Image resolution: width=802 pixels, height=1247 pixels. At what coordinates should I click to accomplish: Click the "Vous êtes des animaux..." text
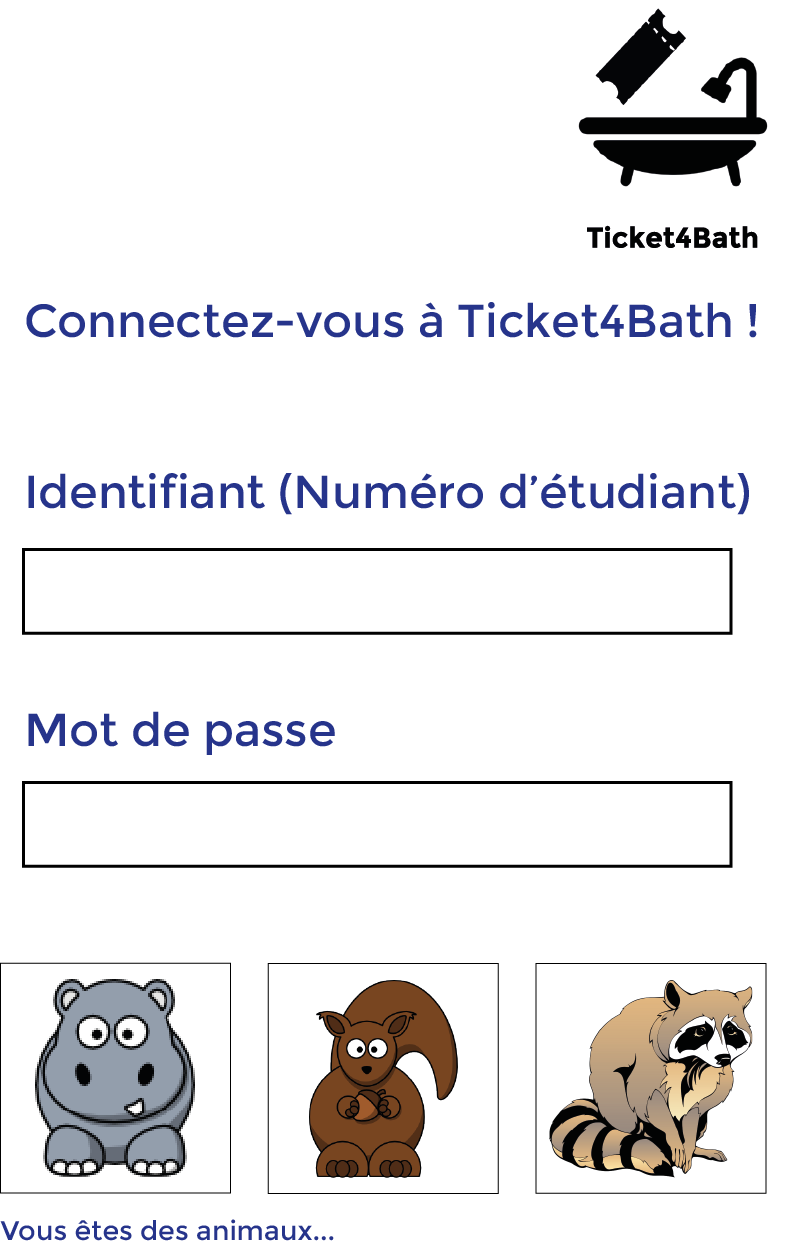click(167, 1230)
